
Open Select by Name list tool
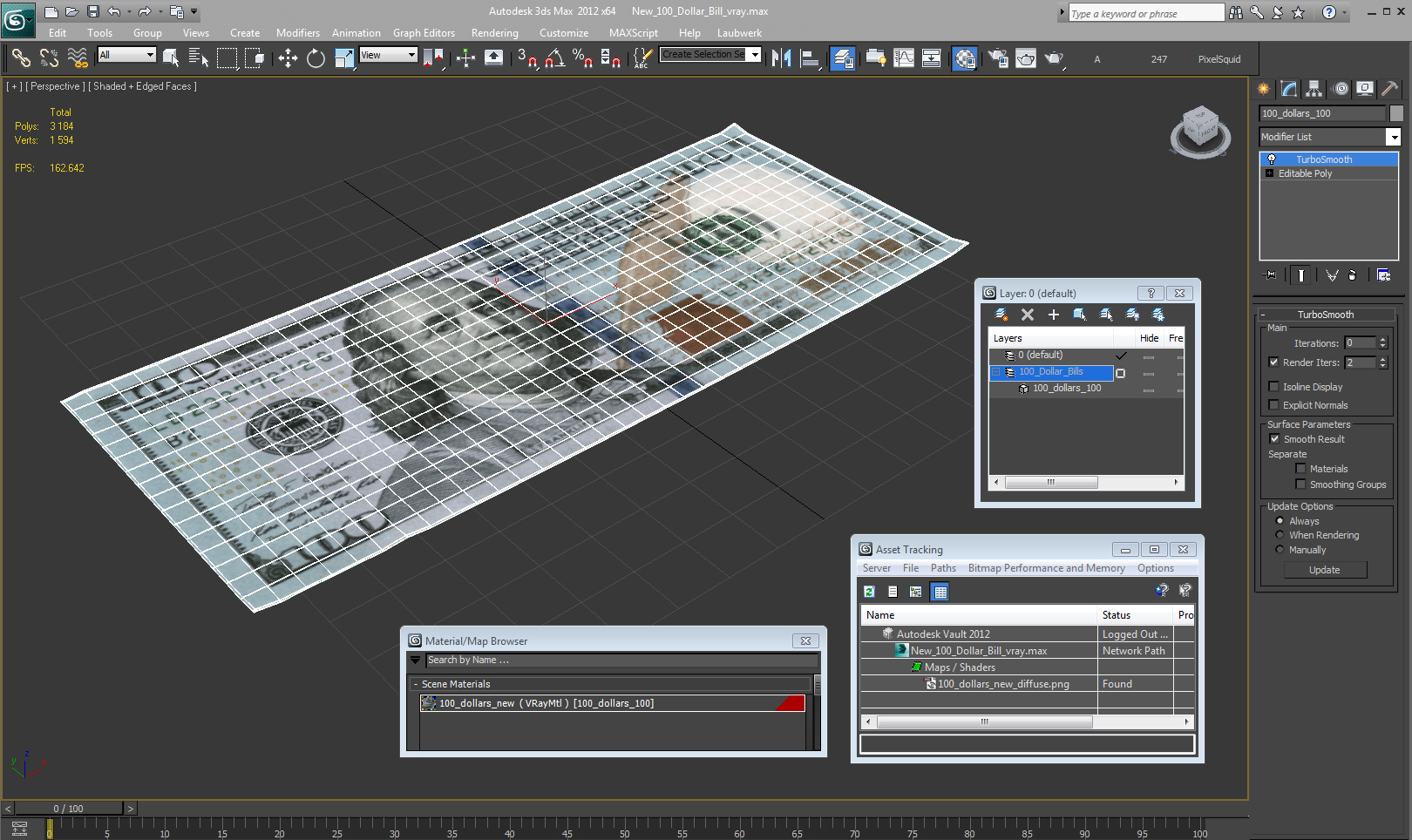pos(199,58)
